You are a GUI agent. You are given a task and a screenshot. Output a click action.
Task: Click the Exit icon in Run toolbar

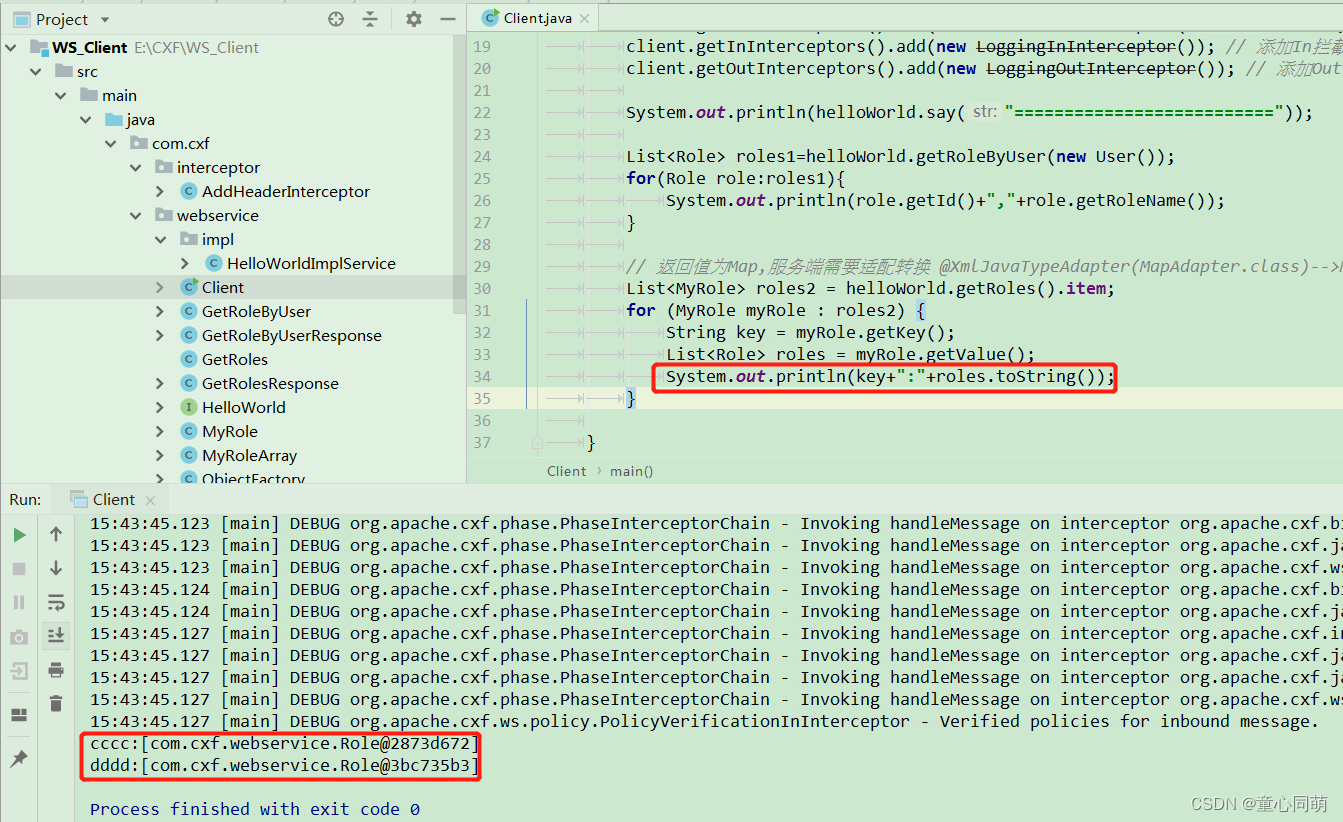point(19,671)
